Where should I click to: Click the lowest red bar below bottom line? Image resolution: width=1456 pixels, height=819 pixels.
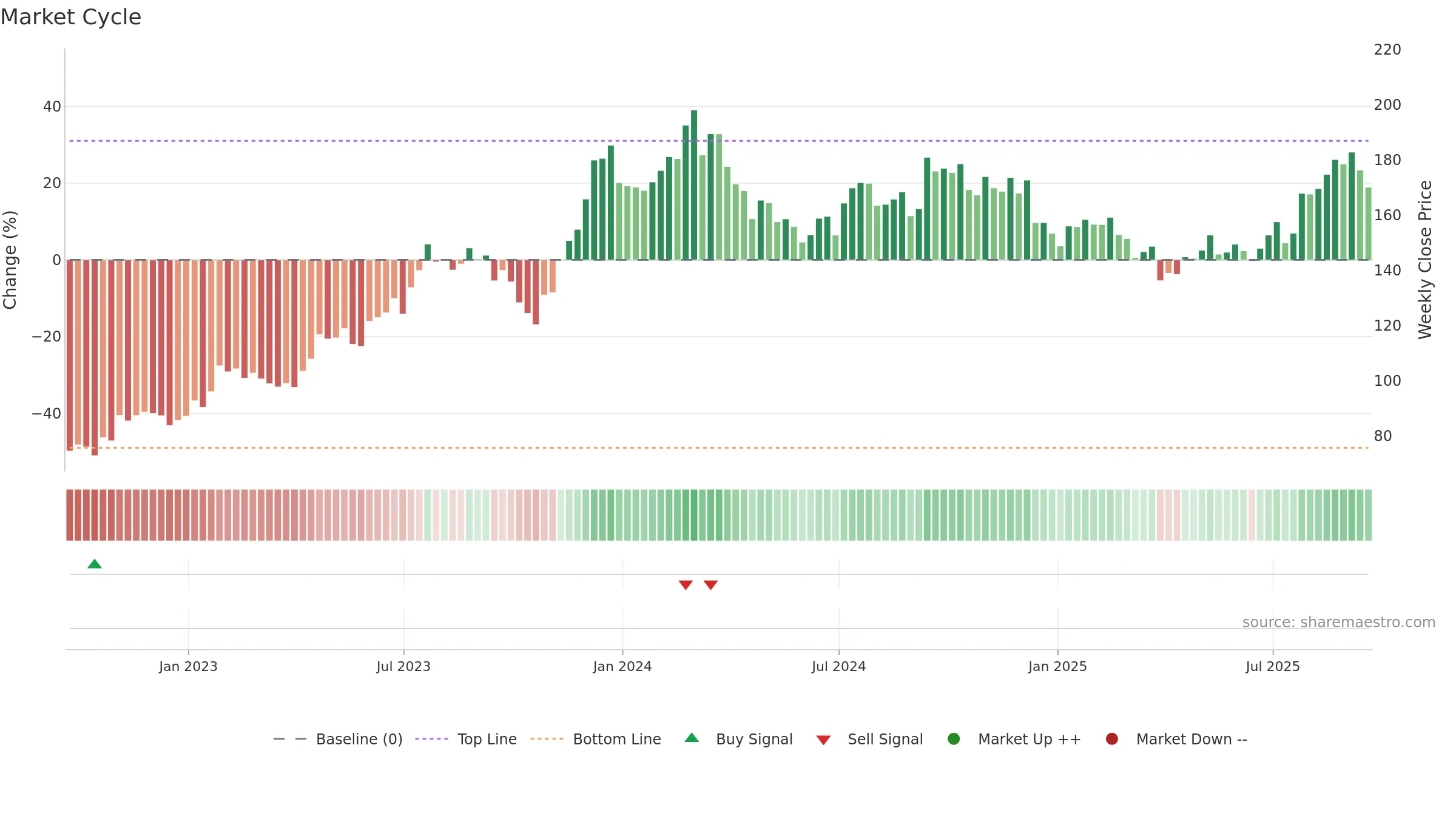tap(95, 358)
